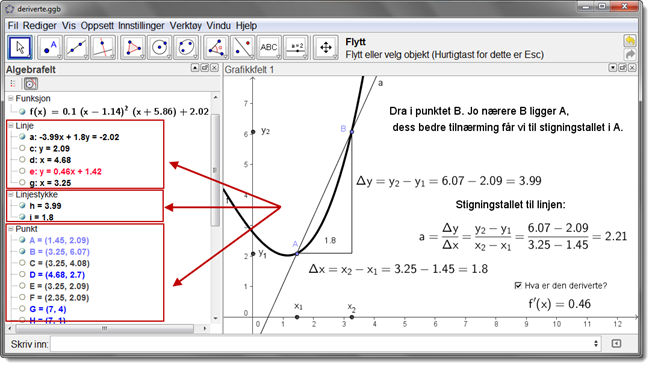Open Algebrafelt panel in separate window
This screenshot has width=652, height=367.
point(205,68)
